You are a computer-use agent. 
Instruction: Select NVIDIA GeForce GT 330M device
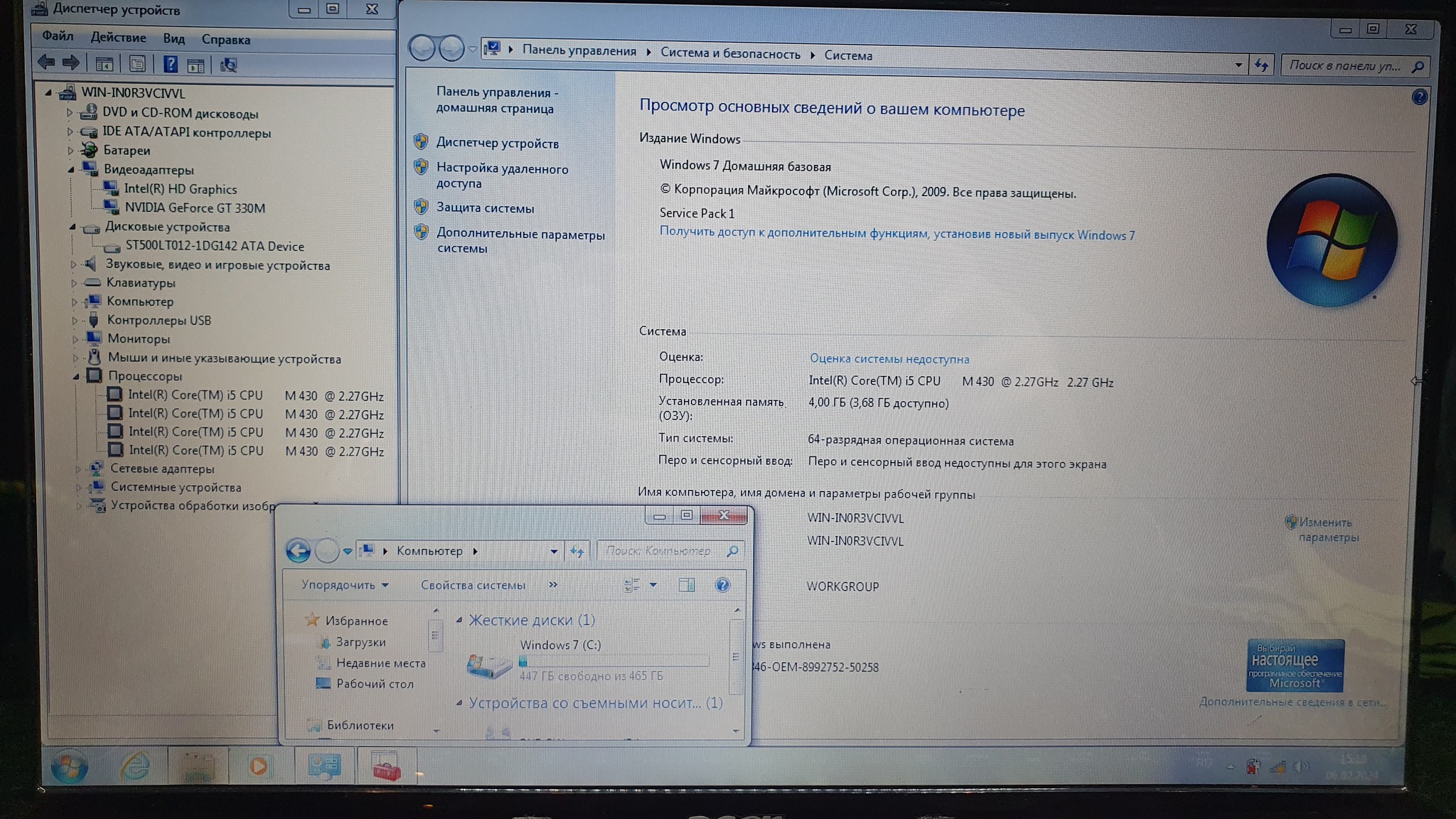pos(195,208)
